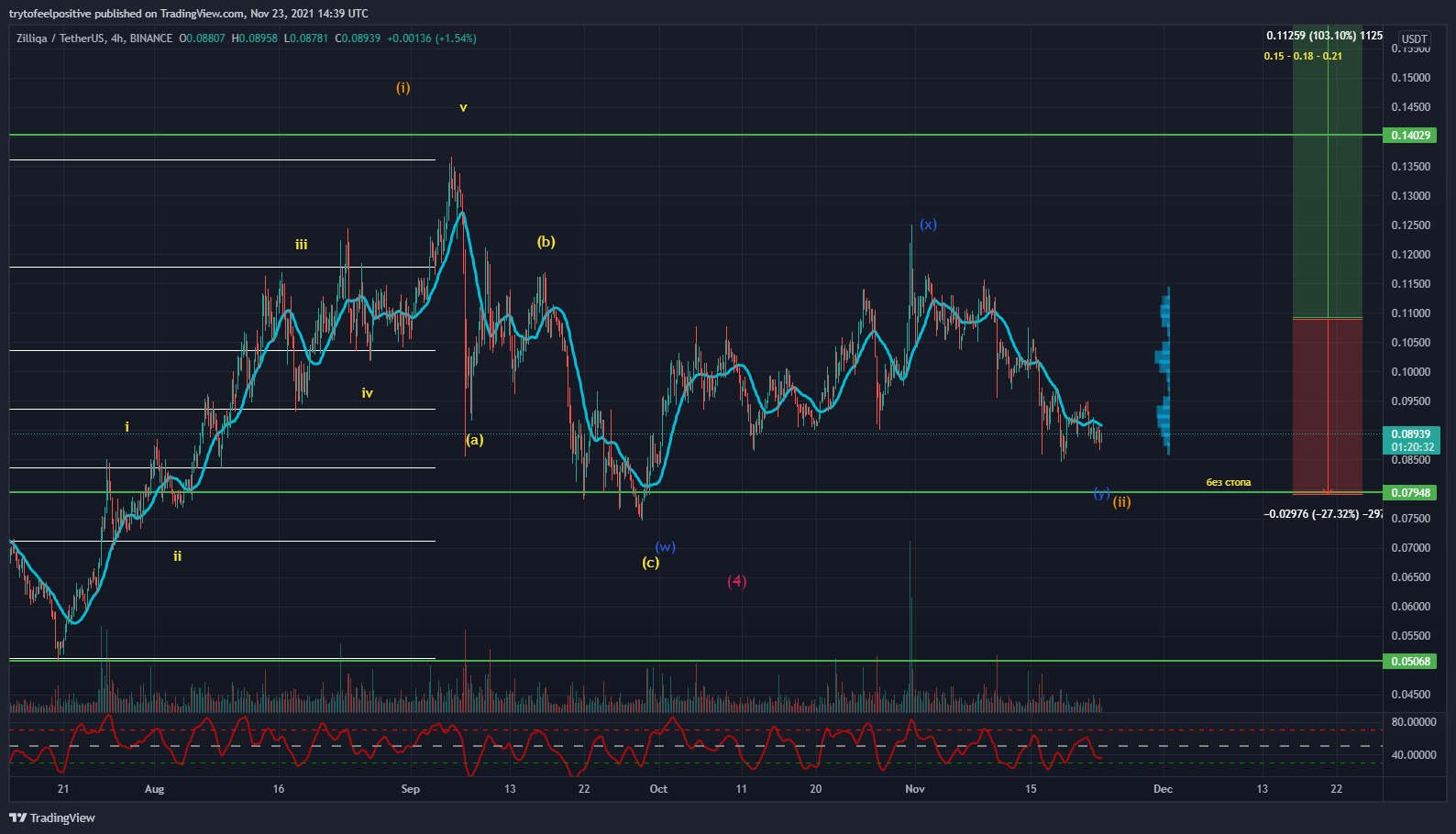Click the 0.06000 price axis label

1410,607
